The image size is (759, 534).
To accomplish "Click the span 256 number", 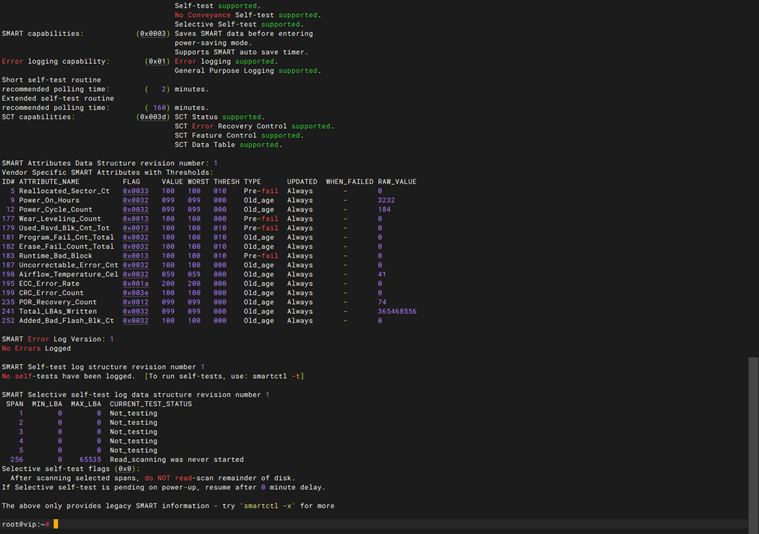I will 16,459.
